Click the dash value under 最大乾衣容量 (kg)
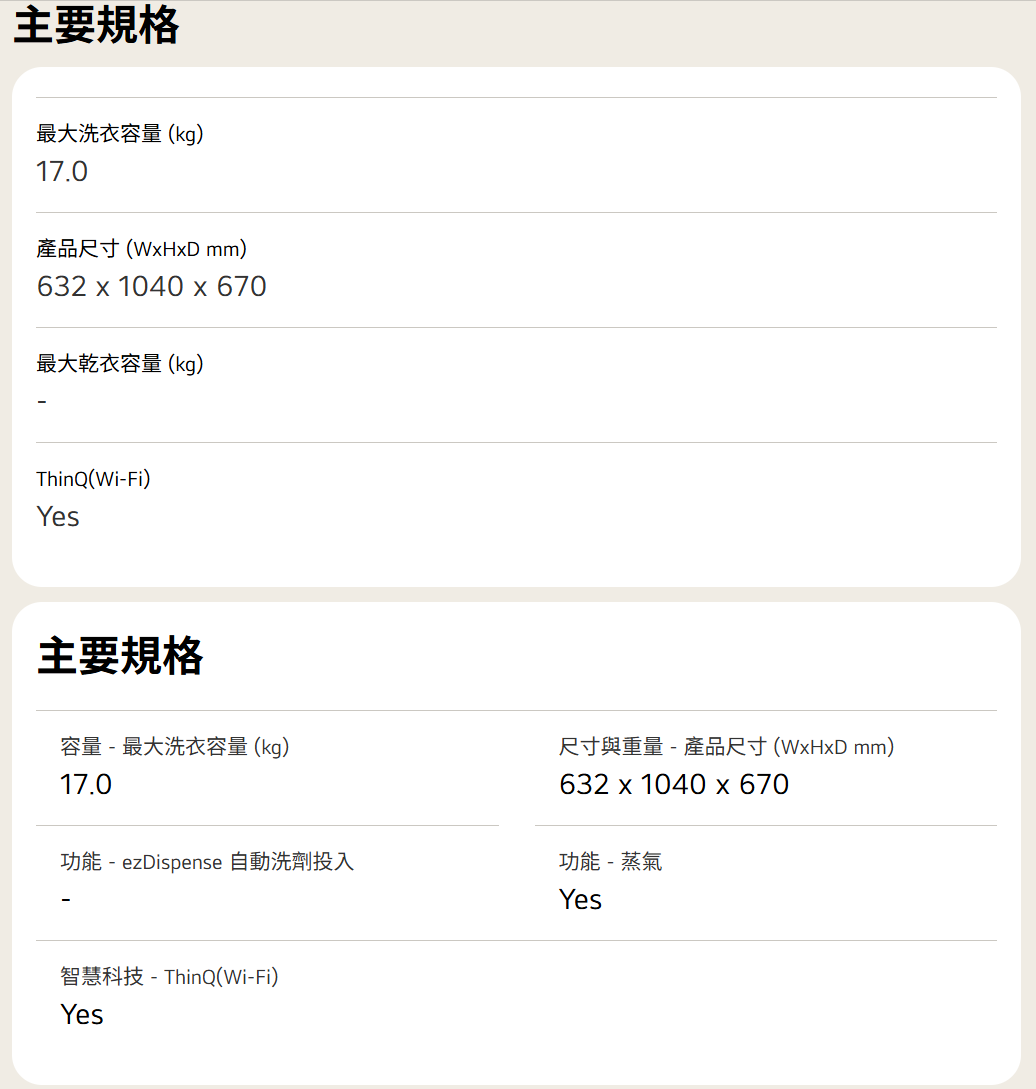1036x1089 pixels. coord(42,402)
